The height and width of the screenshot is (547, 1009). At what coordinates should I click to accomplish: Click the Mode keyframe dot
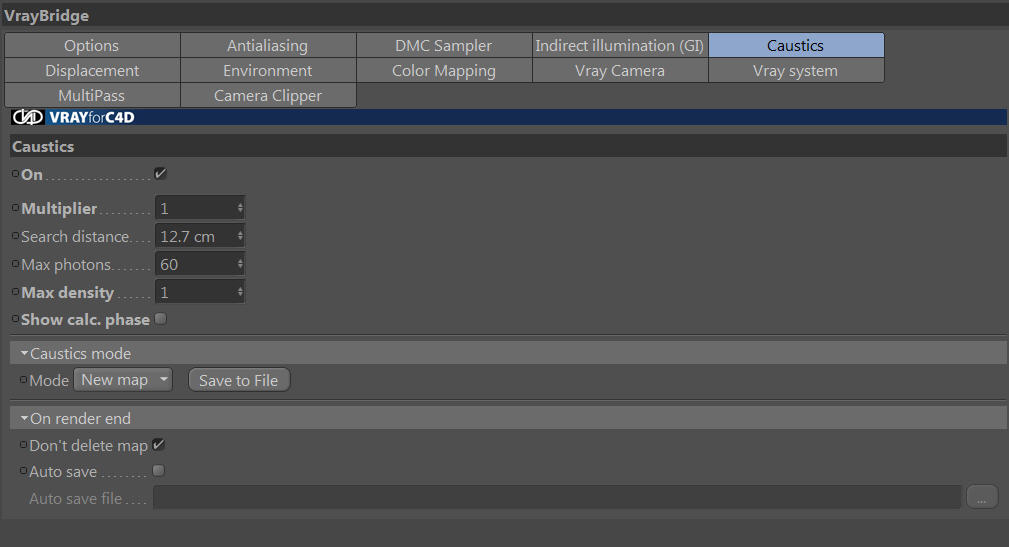(24, 380)
